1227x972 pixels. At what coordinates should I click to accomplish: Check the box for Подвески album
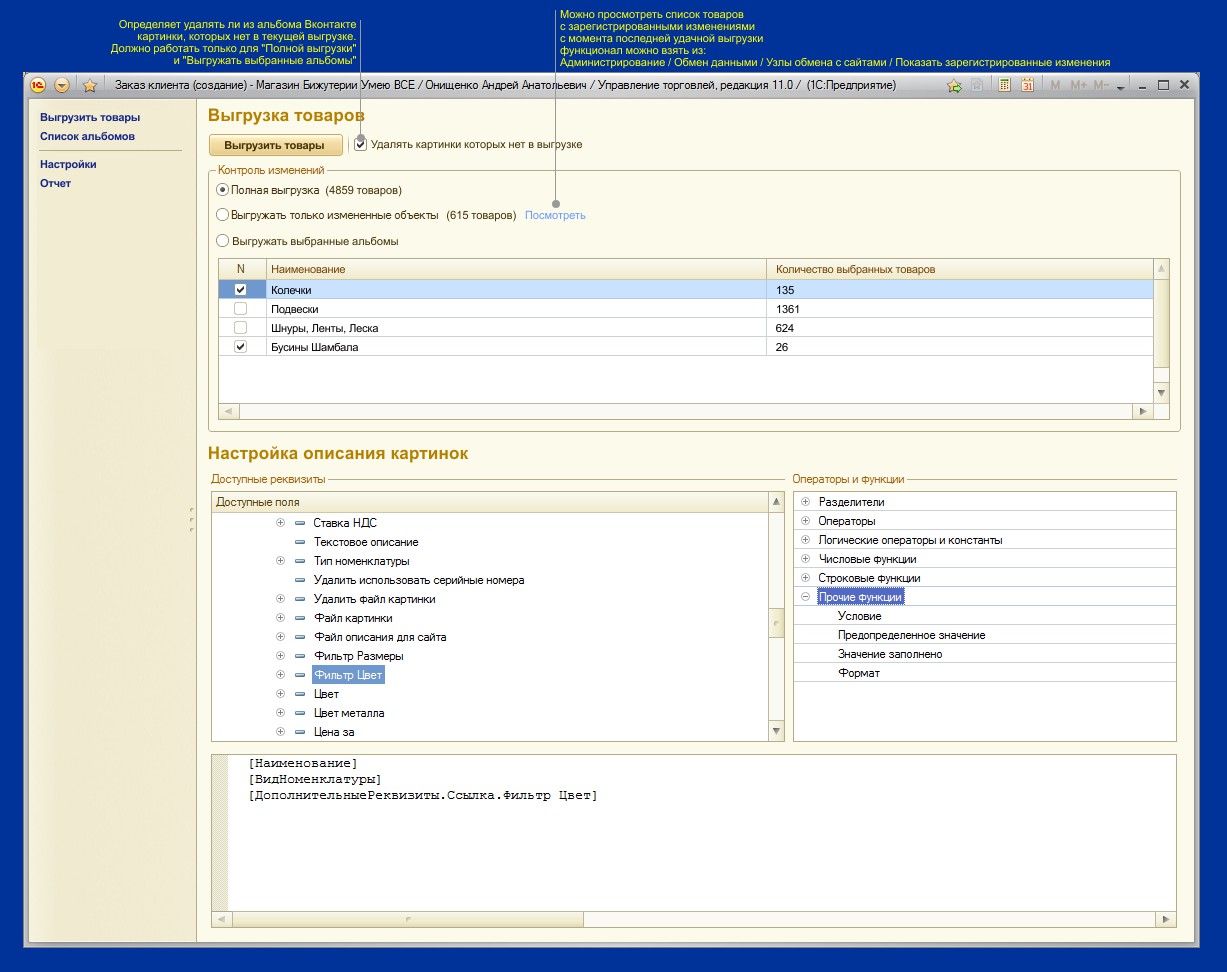240,309
